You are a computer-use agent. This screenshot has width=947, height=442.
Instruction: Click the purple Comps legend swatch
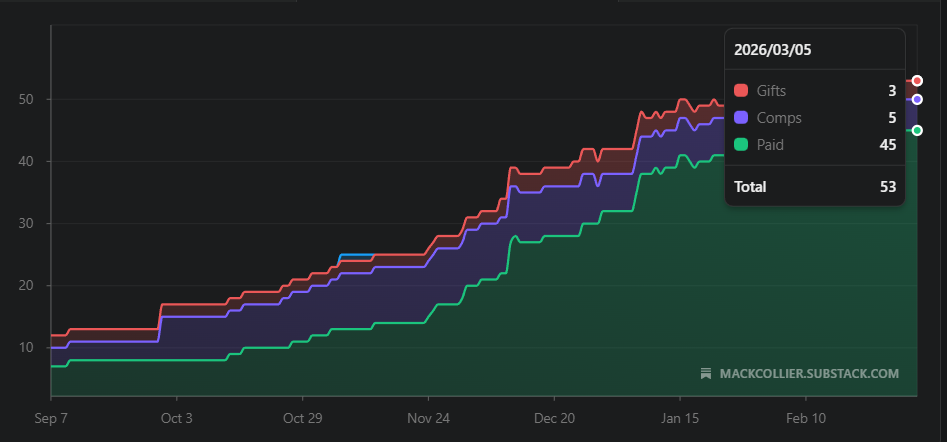point(741,118)
